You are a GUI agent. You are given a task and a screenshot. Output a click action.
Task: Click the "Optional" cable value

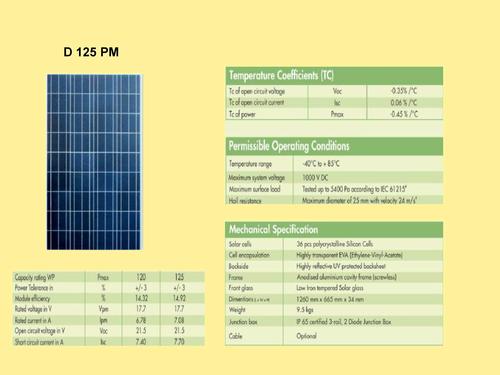[x=306, y=336]
